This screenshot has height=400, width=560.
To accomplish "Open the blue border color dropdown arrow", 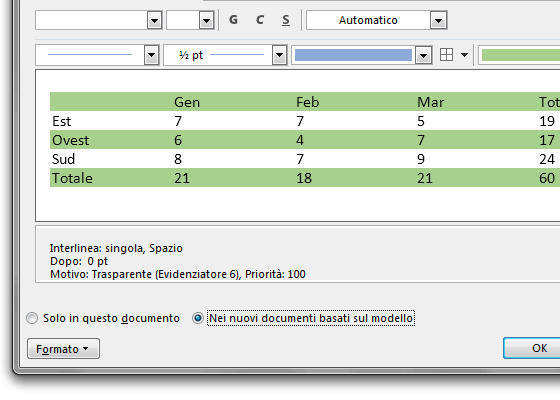I will tap(423, 55).
